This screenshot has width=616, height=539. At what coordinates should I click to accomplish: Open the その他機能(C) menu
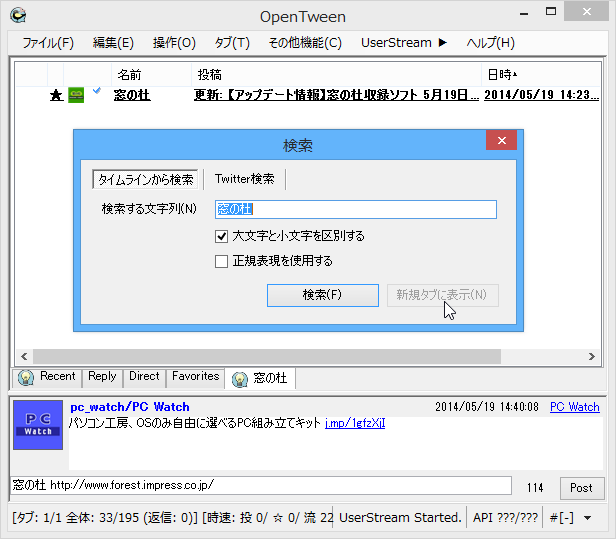[x=305, y=42]
